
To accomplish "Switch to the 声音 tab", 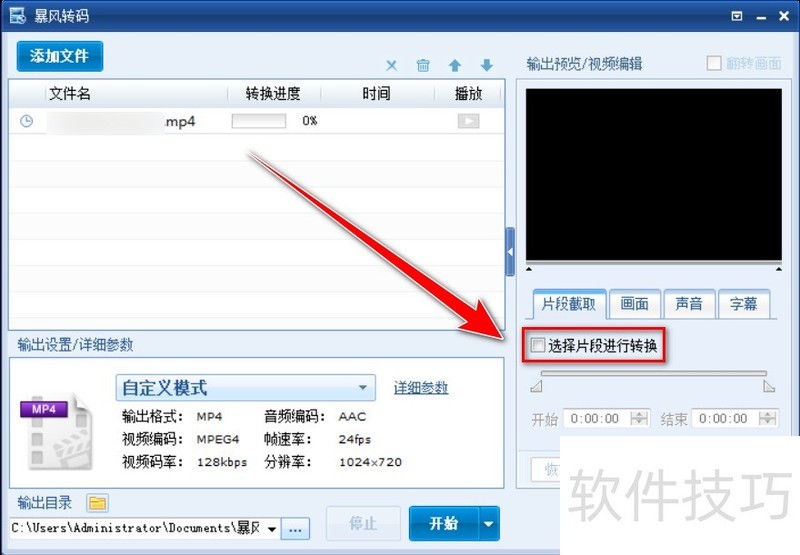I will click(689, 304).
